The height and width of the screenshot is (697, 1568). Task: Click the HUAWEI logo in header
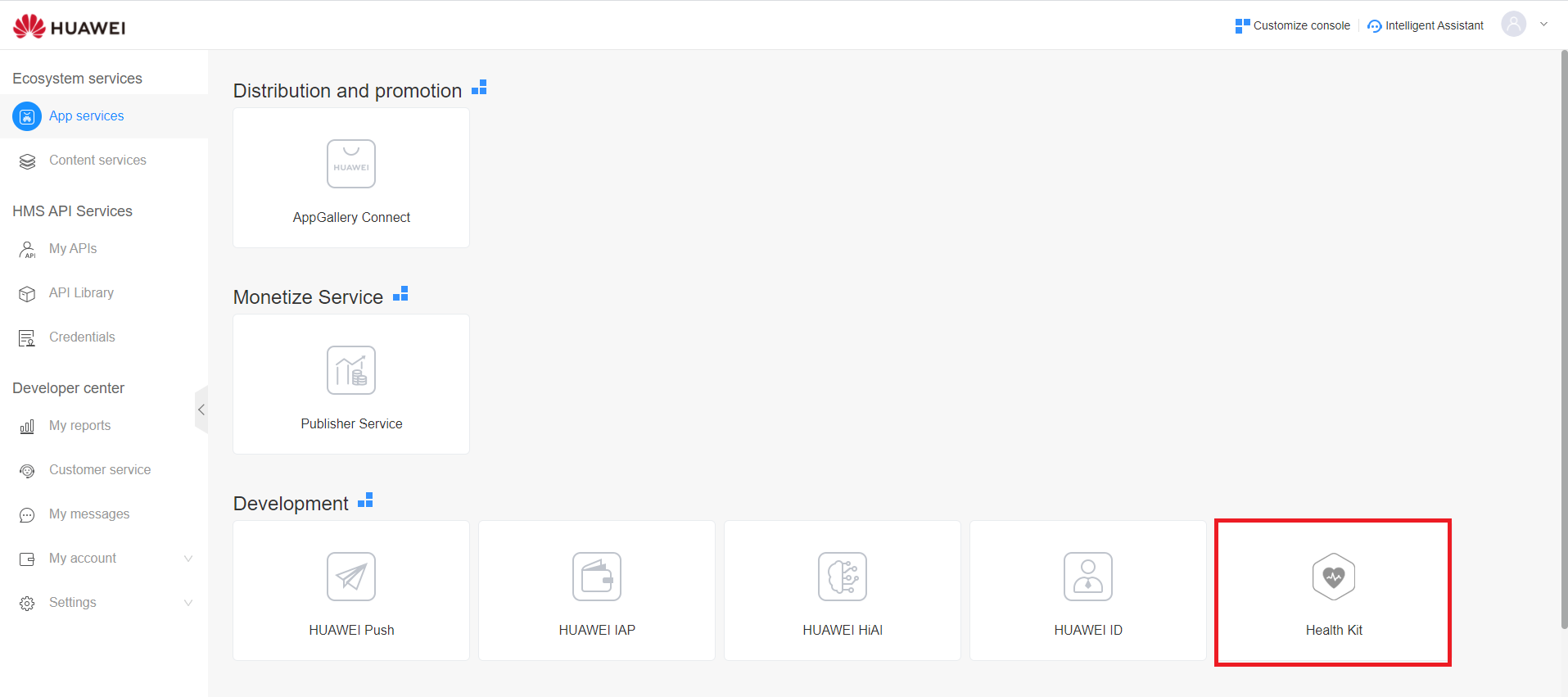click(70, 26)
